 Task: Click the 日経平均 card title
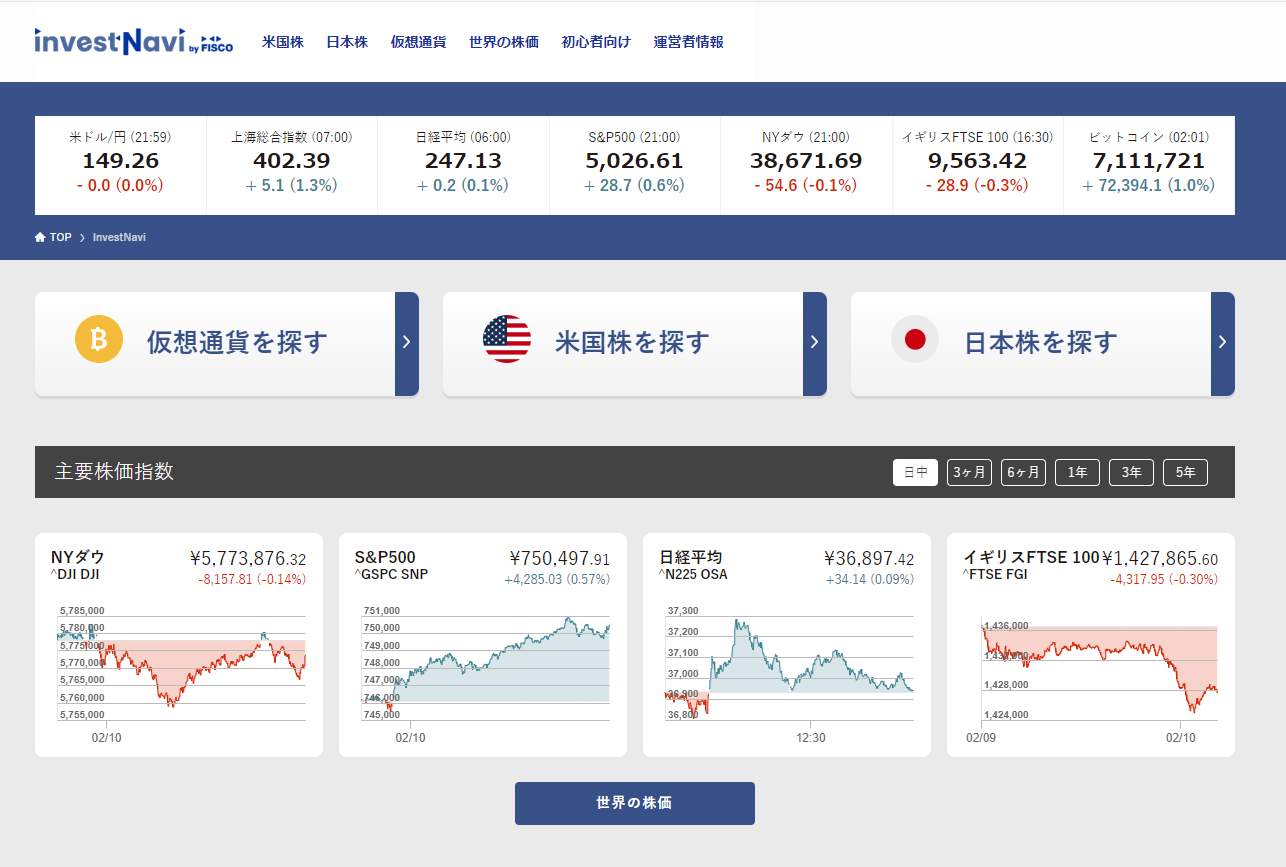(x=691, y=558)
